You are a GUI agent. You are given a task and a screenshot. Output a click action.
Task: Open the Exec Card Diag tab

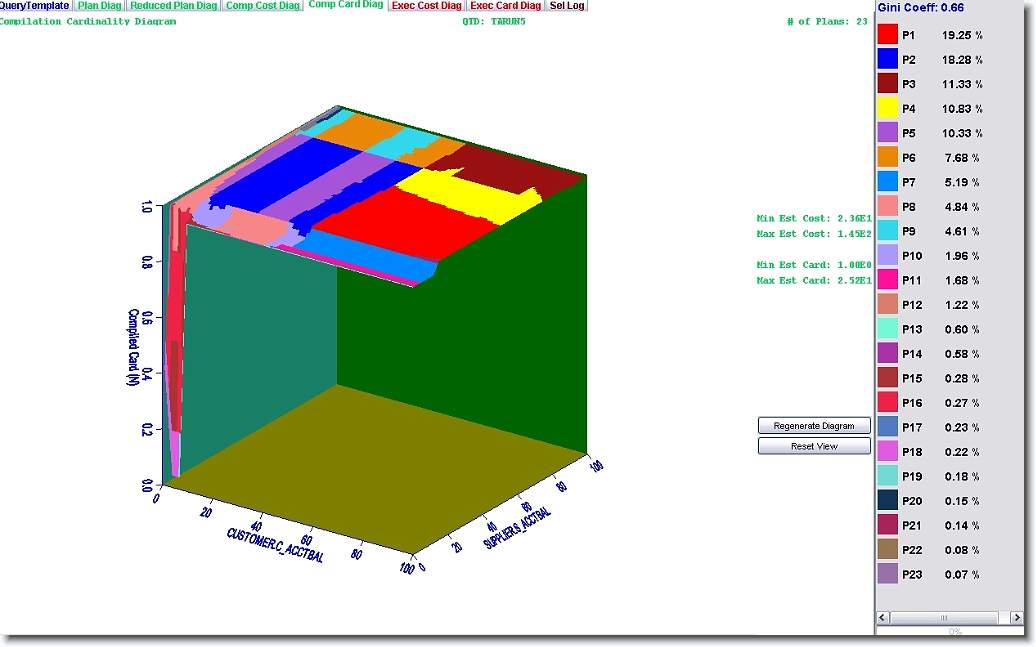click(505, 6)
